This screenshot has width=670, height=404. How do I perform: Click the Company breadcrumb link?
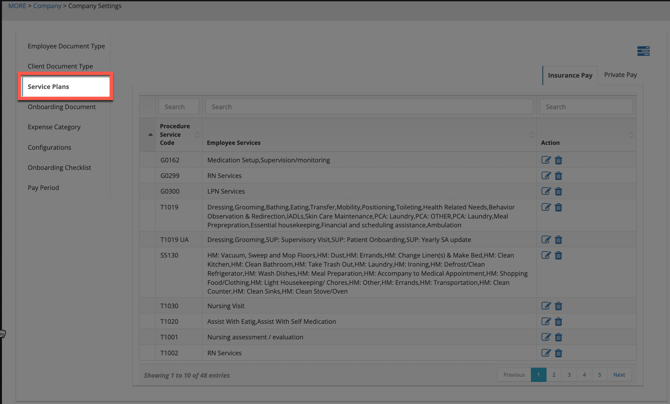point(47,6)
